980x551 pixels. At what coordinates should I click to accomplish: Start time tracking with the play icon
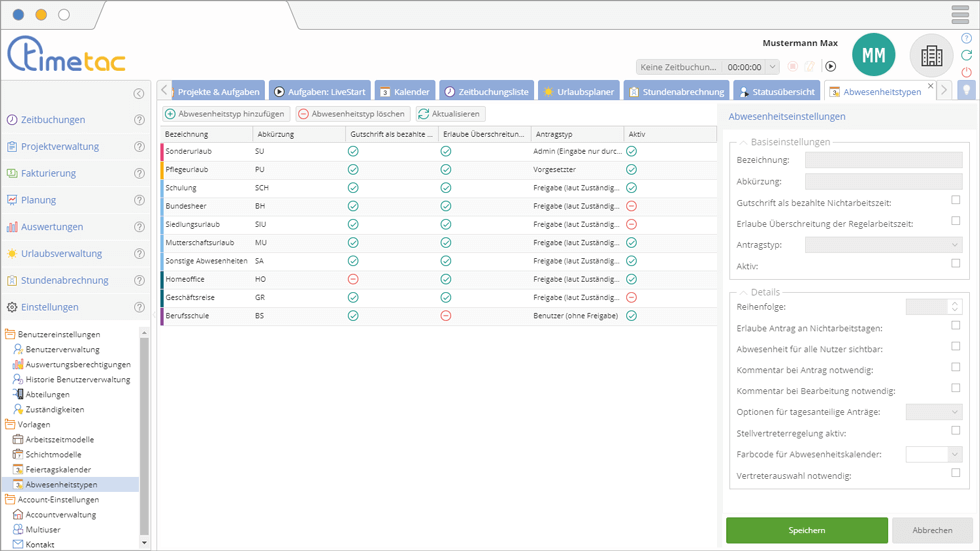point(830,67)
